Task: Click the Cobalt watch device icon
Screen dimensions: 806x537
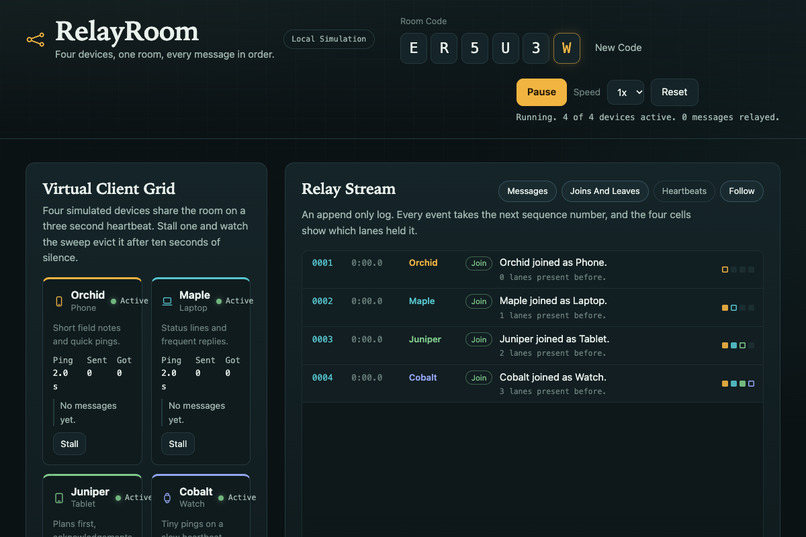Action: click(167, 498)
